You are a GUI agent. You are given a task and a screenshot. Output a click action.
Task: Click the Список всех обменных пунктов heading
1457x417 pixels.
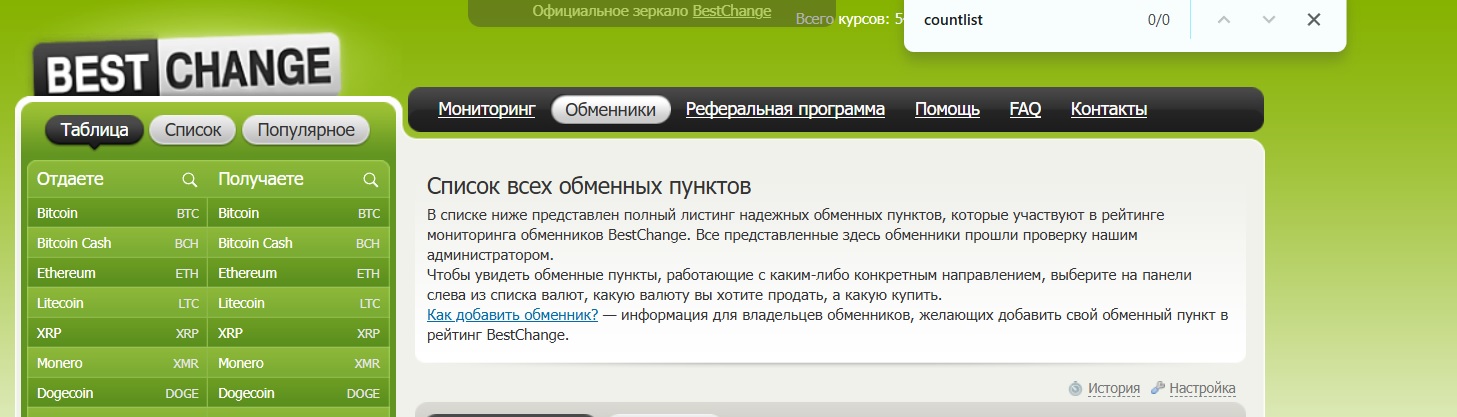(x=588, y=187)
